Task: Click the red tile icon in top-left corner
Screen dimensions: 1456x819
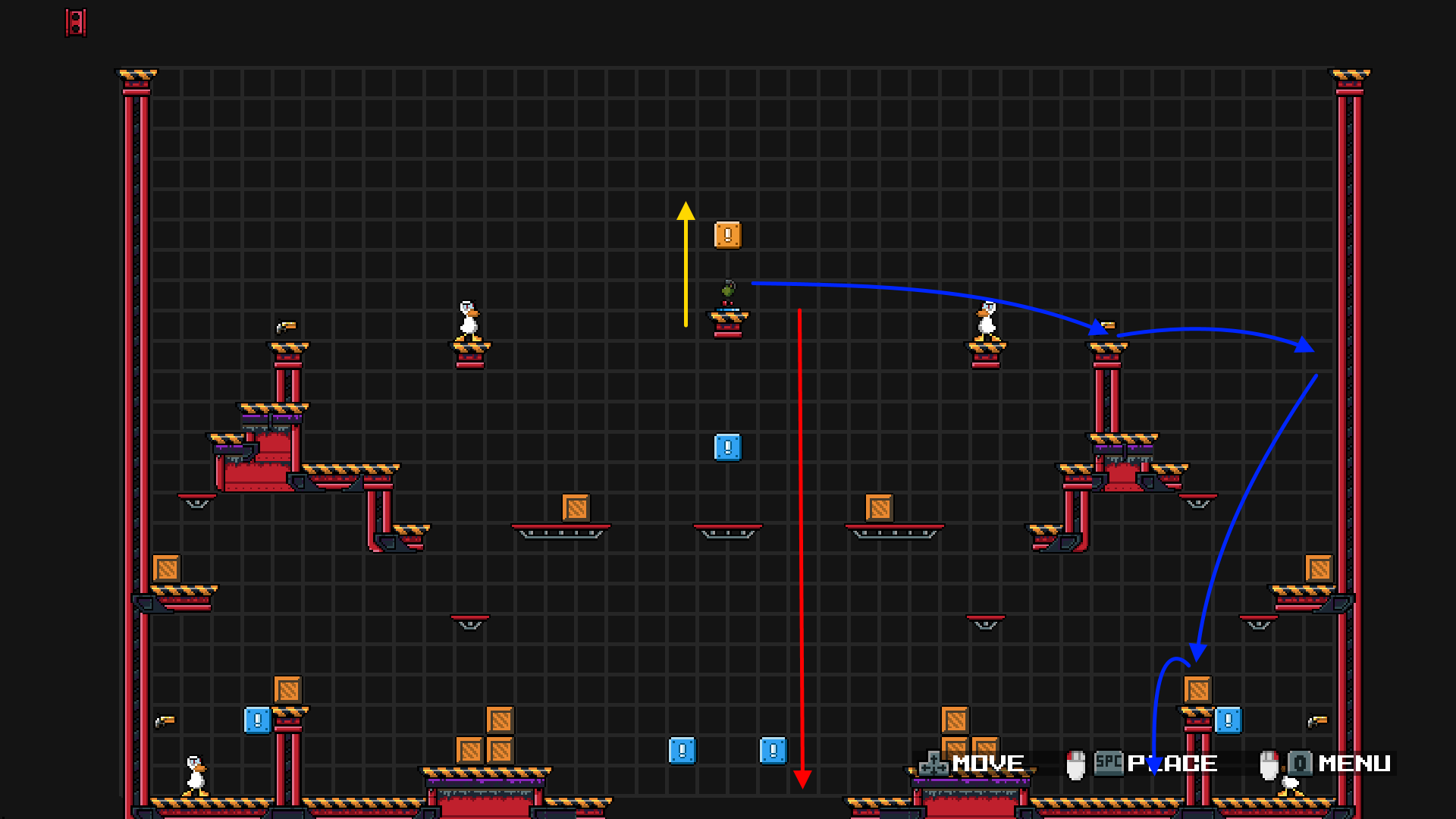Action: tap(76, 23)
